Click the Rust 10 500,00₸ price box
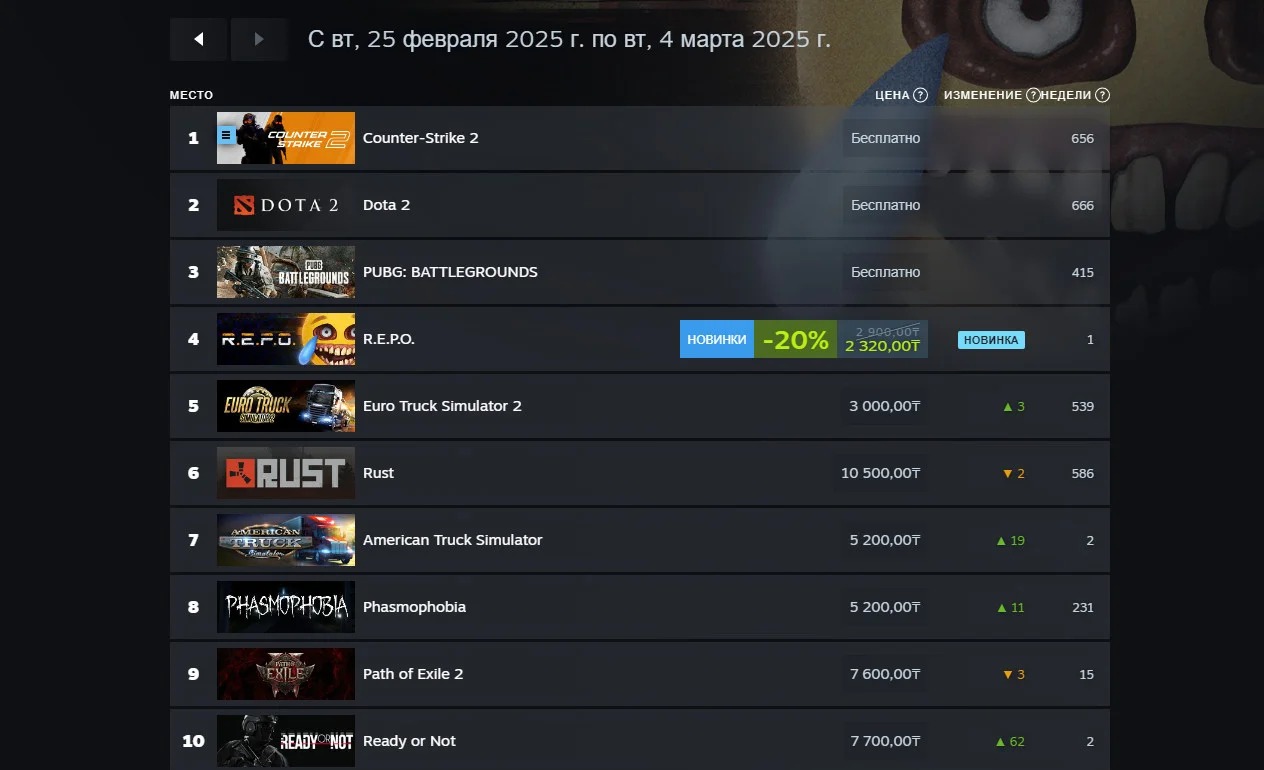The height and width of the screenshot is (770, 1264). (880, 473)
